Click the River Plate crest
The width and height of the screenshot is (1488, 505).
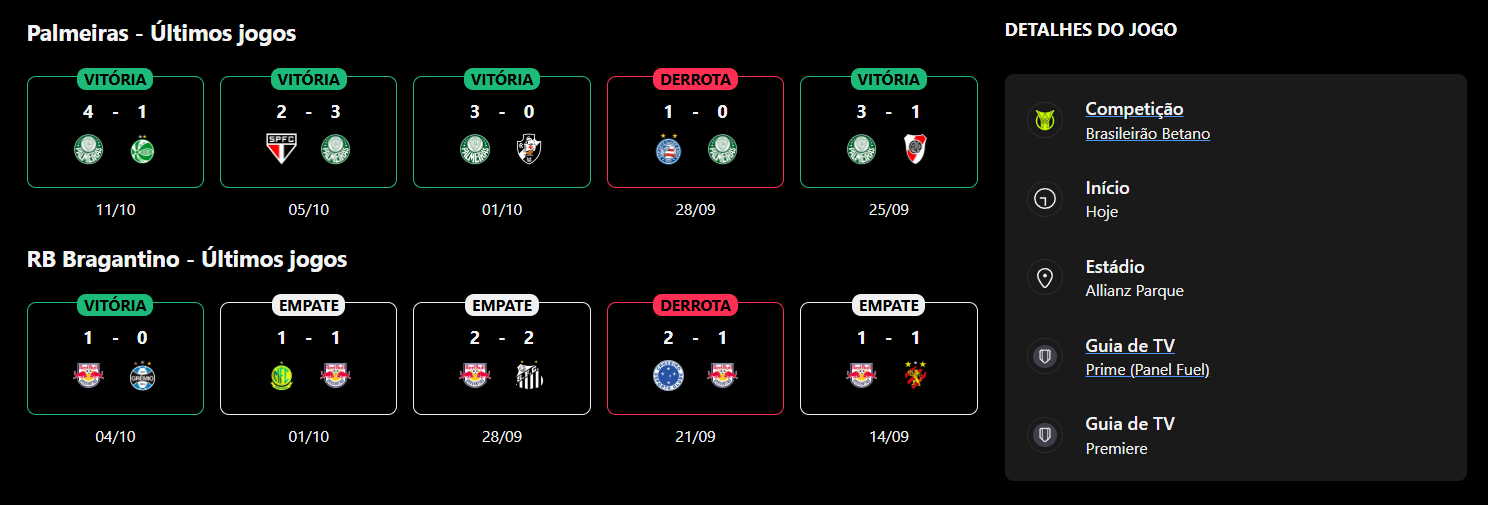pos(914,150)
